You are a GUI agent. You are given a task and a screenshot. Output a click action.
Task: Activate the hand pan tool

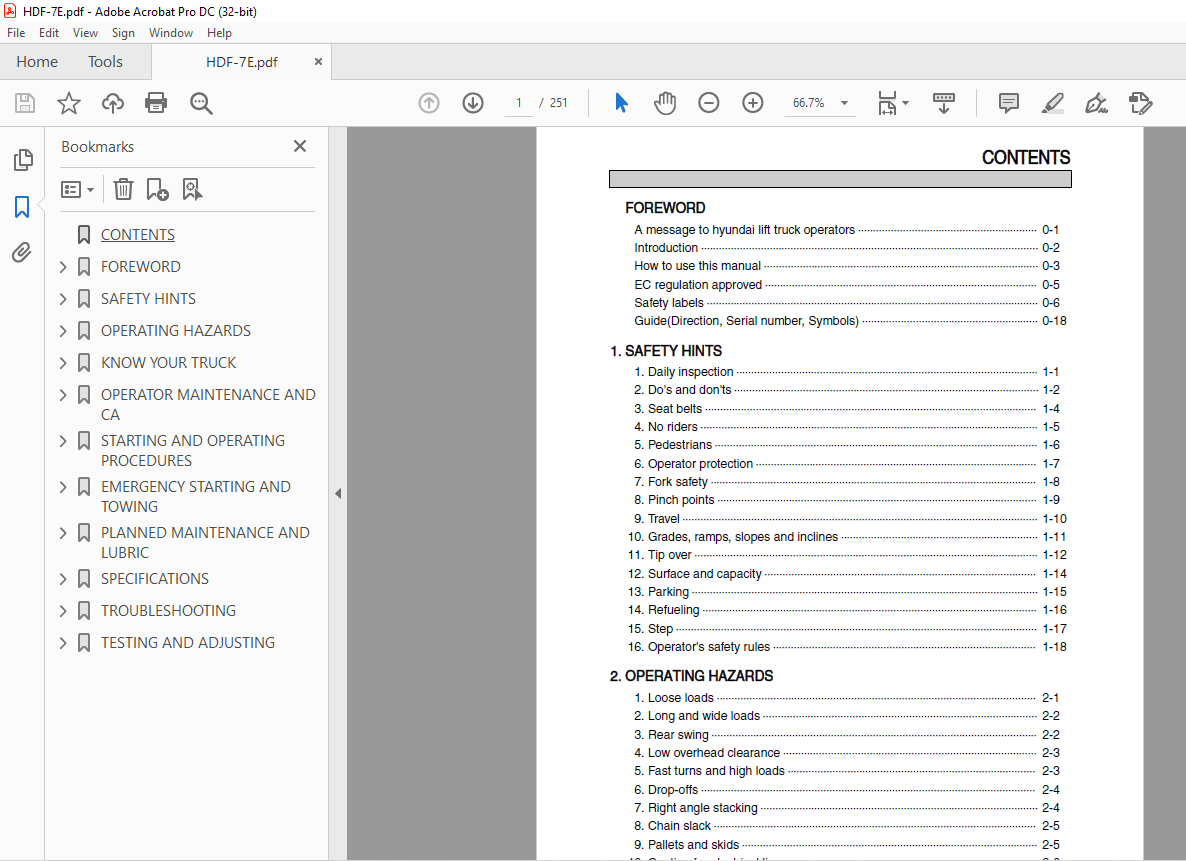pyautogui.click(x=665, y=103)
